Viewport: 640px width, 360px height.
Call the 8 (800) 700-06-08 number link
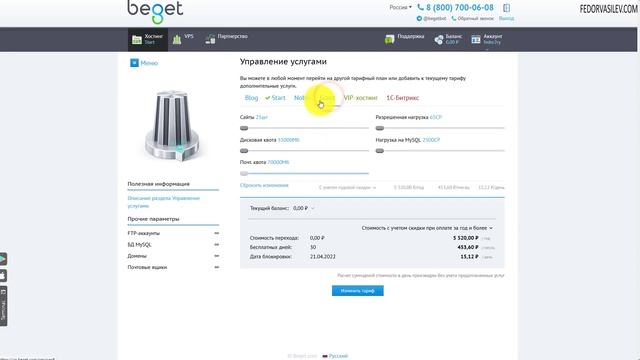point(460,7)
